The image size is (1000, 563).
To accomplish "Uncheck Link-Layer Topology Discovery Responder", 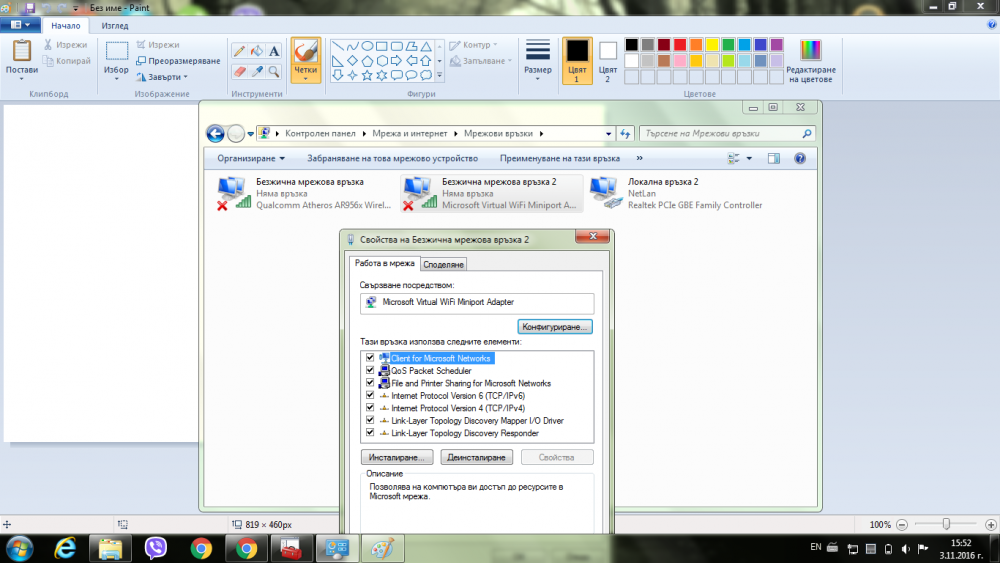I will point(370,432).
